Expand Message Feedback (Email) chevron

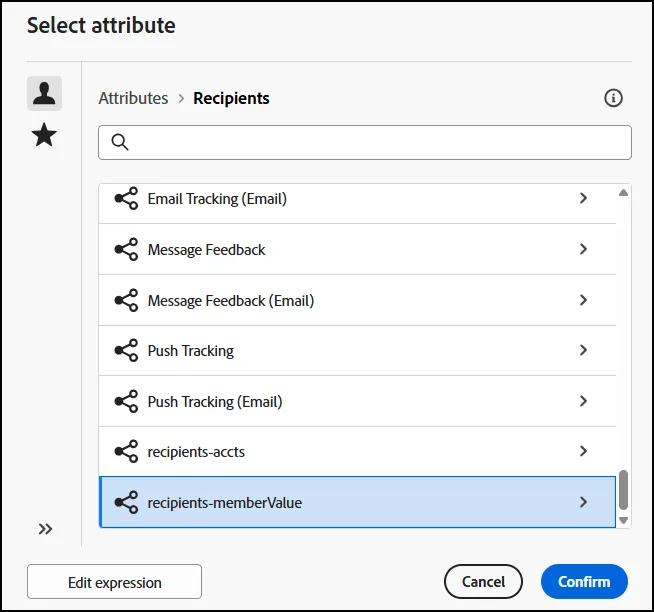(x=584, y=300)
